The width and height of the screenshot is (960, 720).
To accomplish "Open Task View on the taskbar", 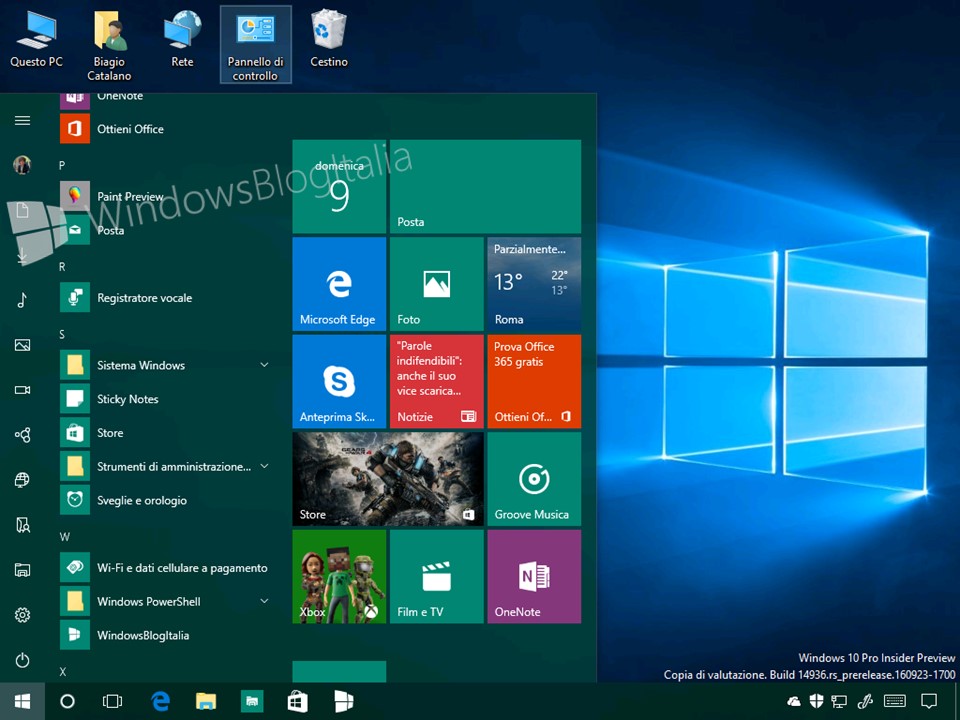I will pyautogui.click(x=113, y=701).
